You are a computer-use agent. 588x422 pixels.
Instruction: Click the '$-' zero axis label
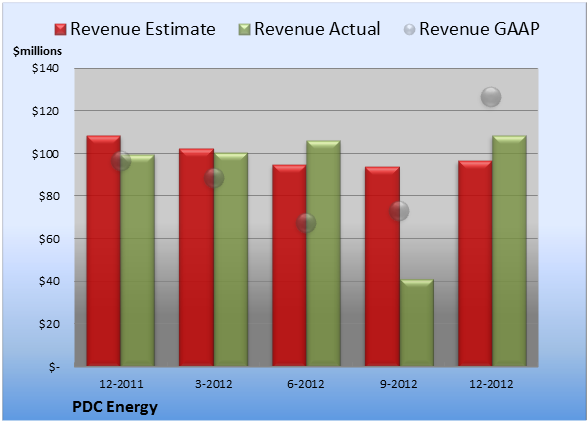point(54,367)
